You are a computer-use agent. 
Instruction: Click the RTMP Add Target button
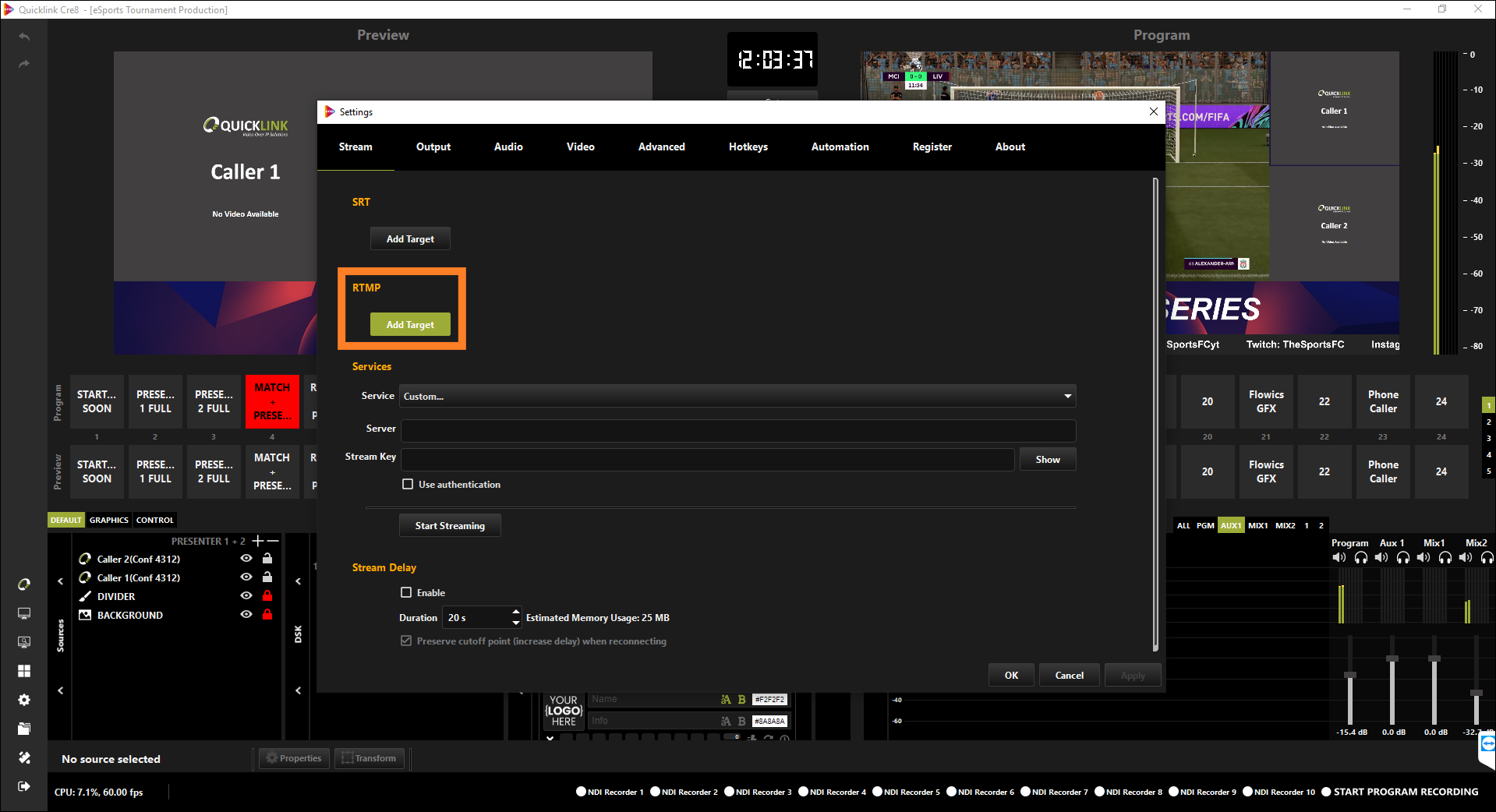(x=410, y=325)
